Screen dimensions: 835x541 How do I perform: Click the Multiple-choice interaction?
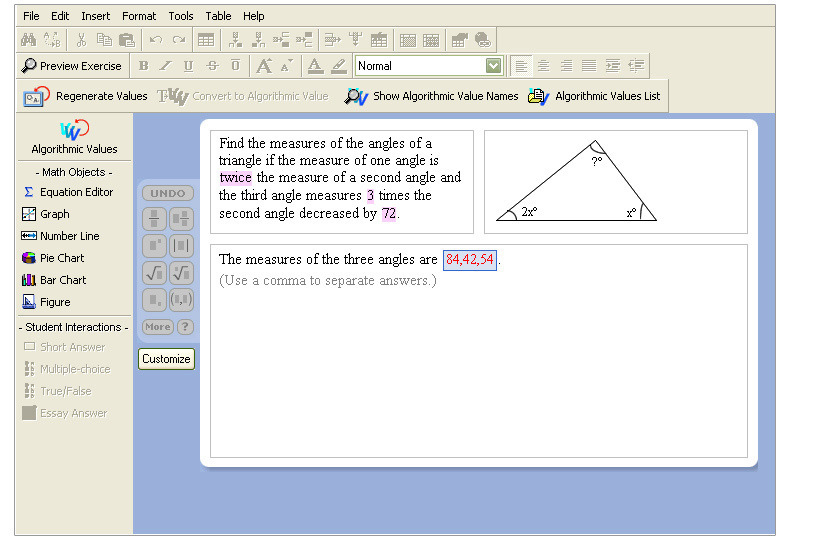tap(67, 369)
